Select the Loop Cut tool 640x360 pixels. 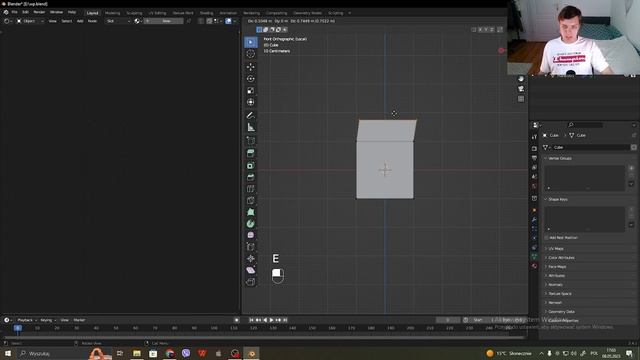point(251,189)
